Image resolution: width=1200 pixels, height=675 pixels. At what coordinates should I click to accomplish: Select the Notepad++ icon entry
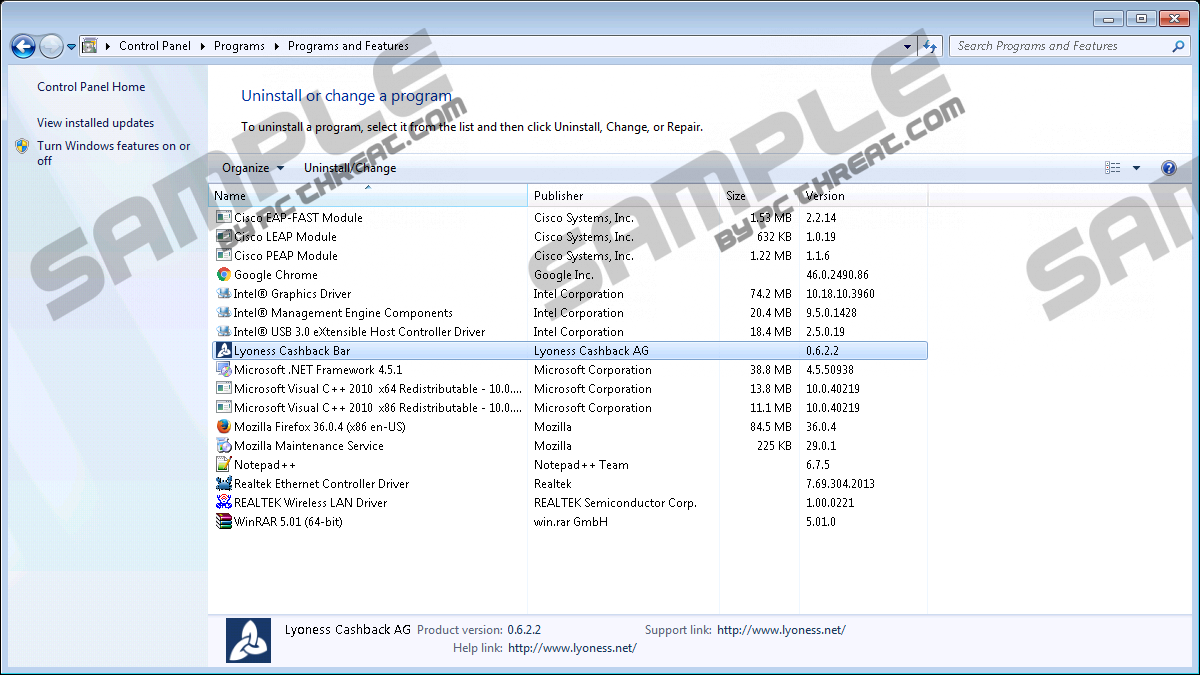pyautogui.click(x=224, y=465)
